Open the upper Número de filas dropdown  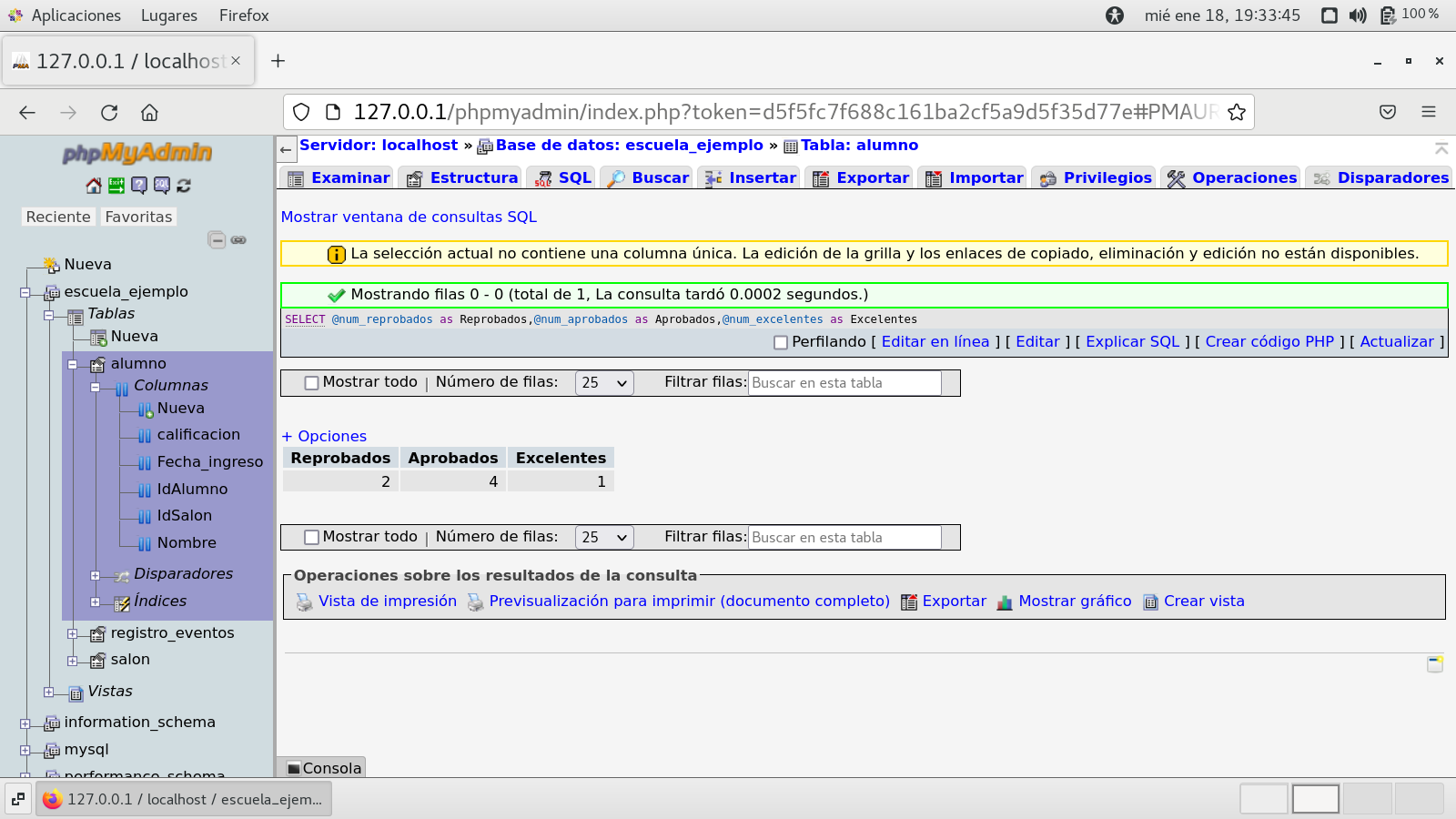pyautogui.click(x=604, y=383)
